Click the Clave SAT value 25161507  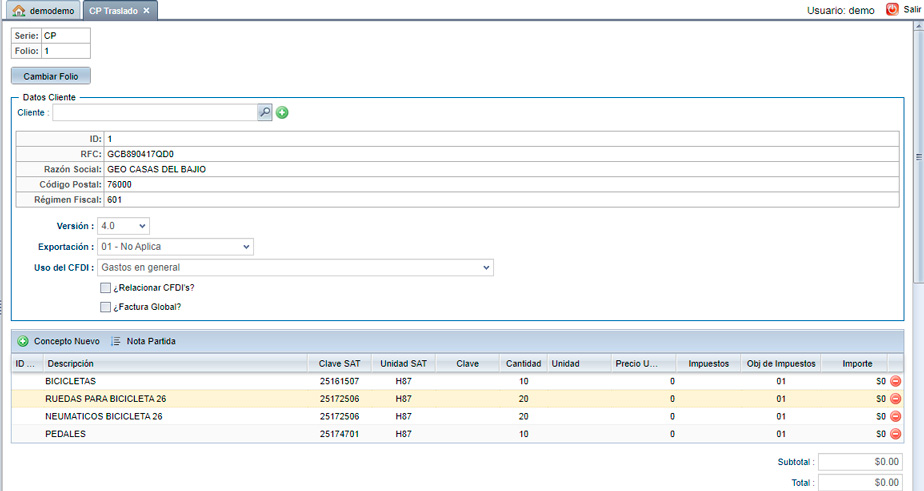coord(339,381)
